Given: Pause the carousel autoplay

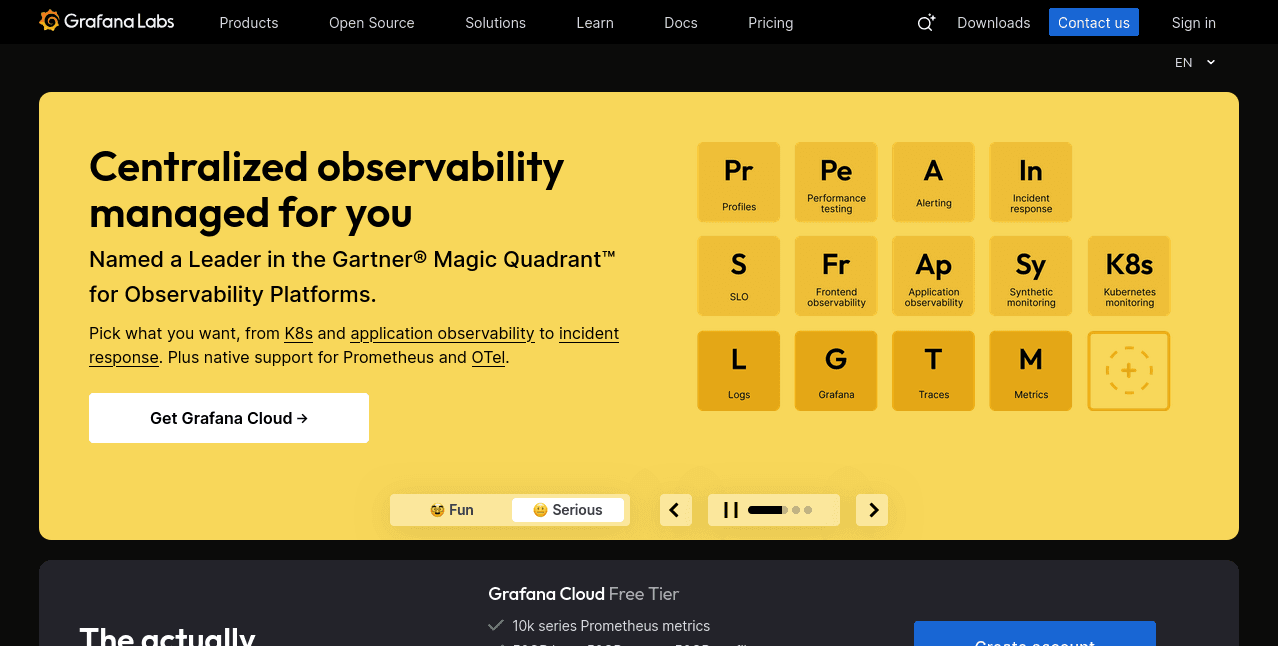Looking at the screenshot, I should [731, 510].
